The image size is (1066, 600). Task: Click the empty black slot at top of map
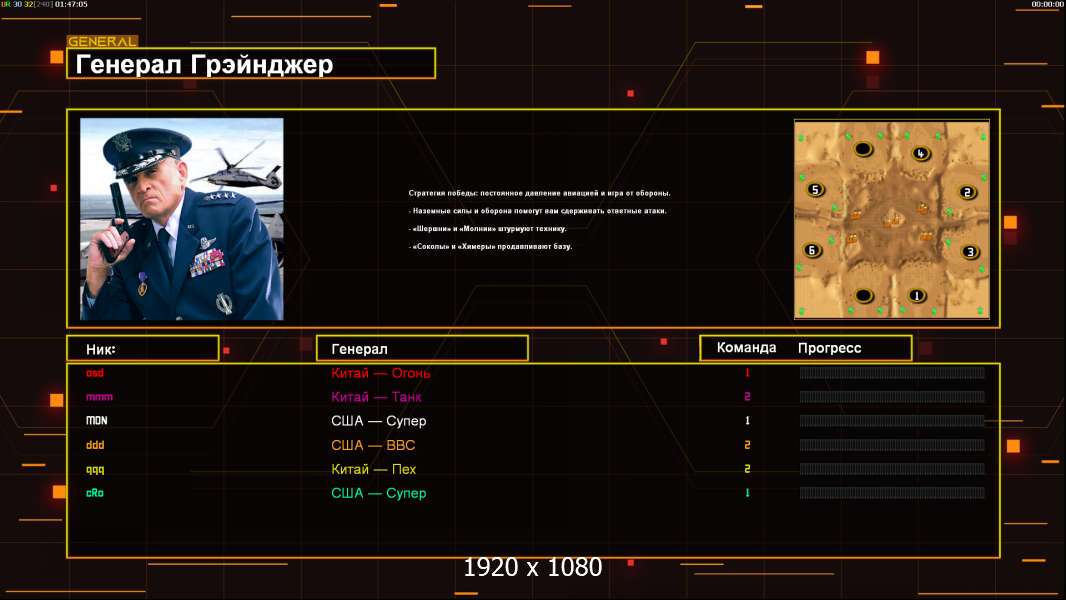click(x=863, y=148)
